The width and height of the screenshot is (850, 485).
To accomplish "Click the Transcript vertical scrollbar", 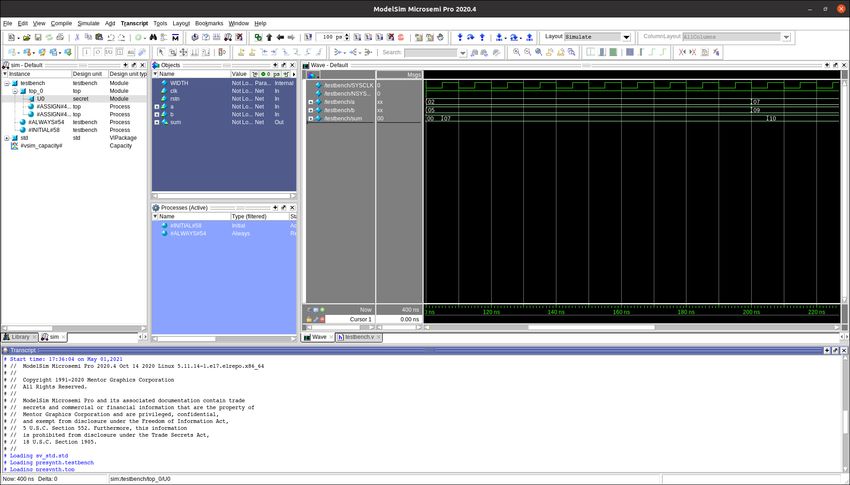I will tap(845, 412).
